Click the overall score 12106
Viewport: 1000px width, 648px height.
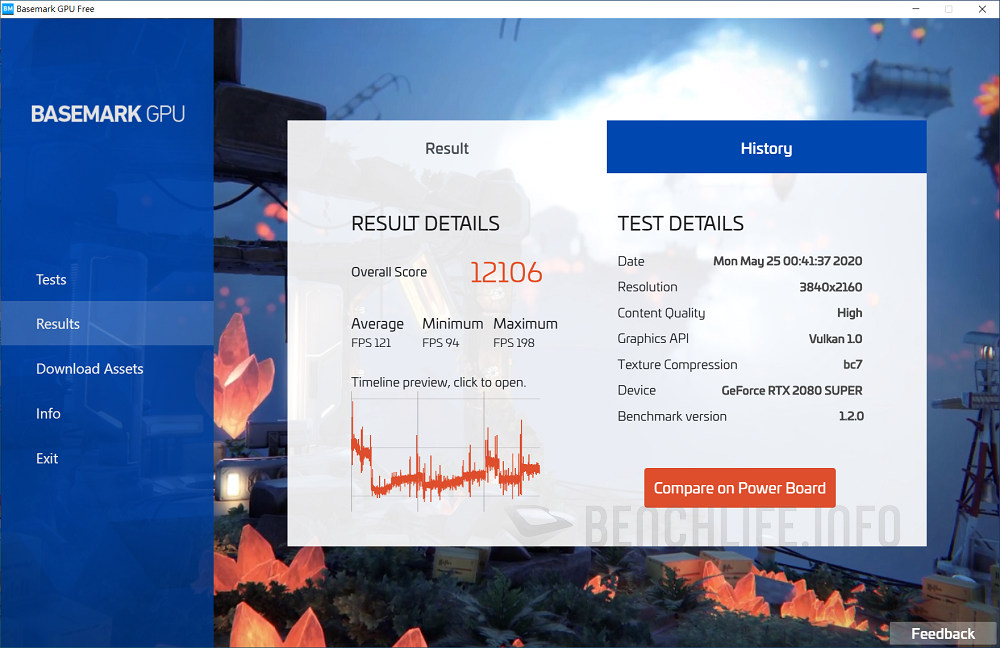506,271
